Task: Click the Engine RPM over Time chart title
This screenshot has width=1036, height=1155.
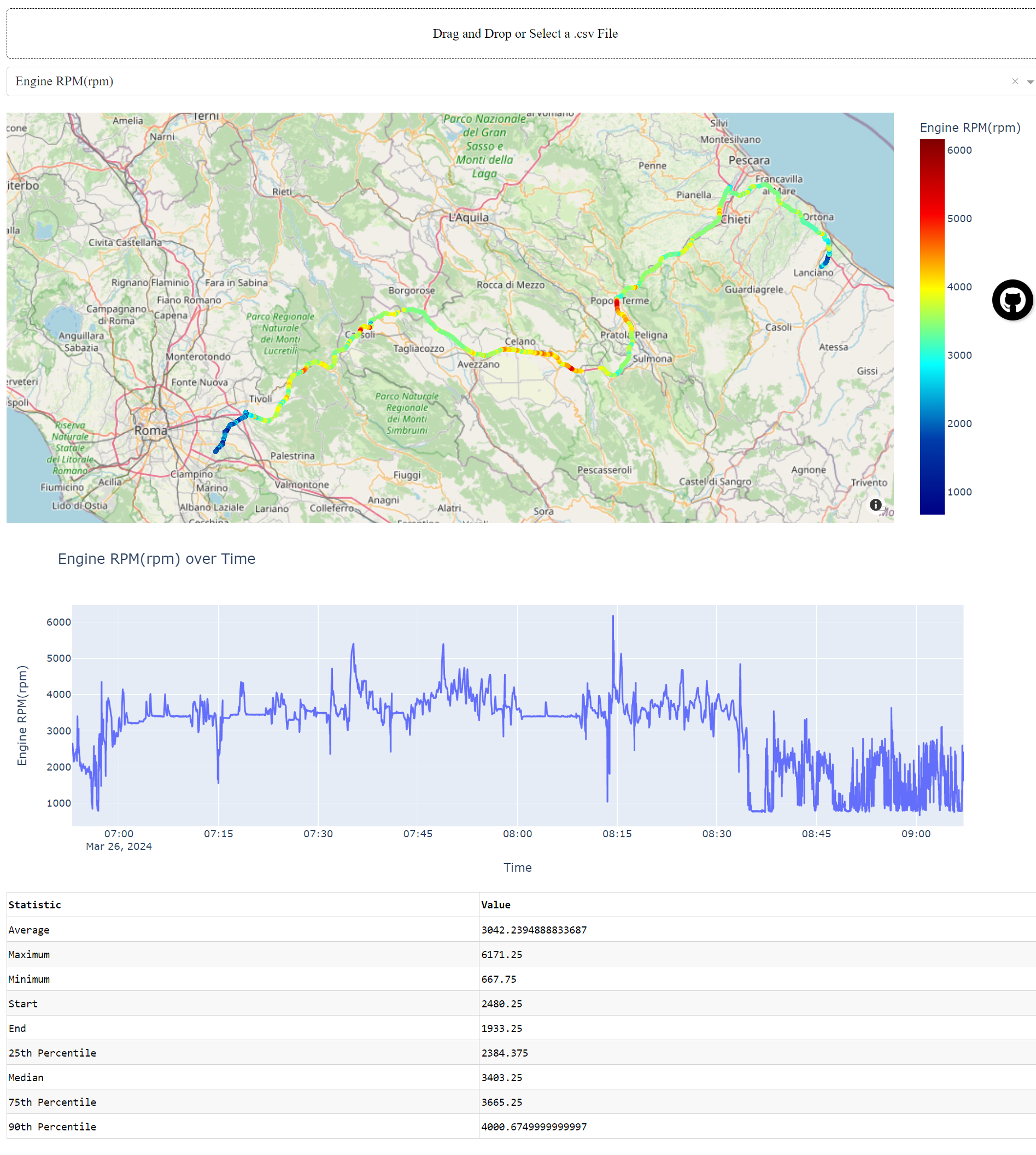Action: pyautogui.click(x=156, y=559)
